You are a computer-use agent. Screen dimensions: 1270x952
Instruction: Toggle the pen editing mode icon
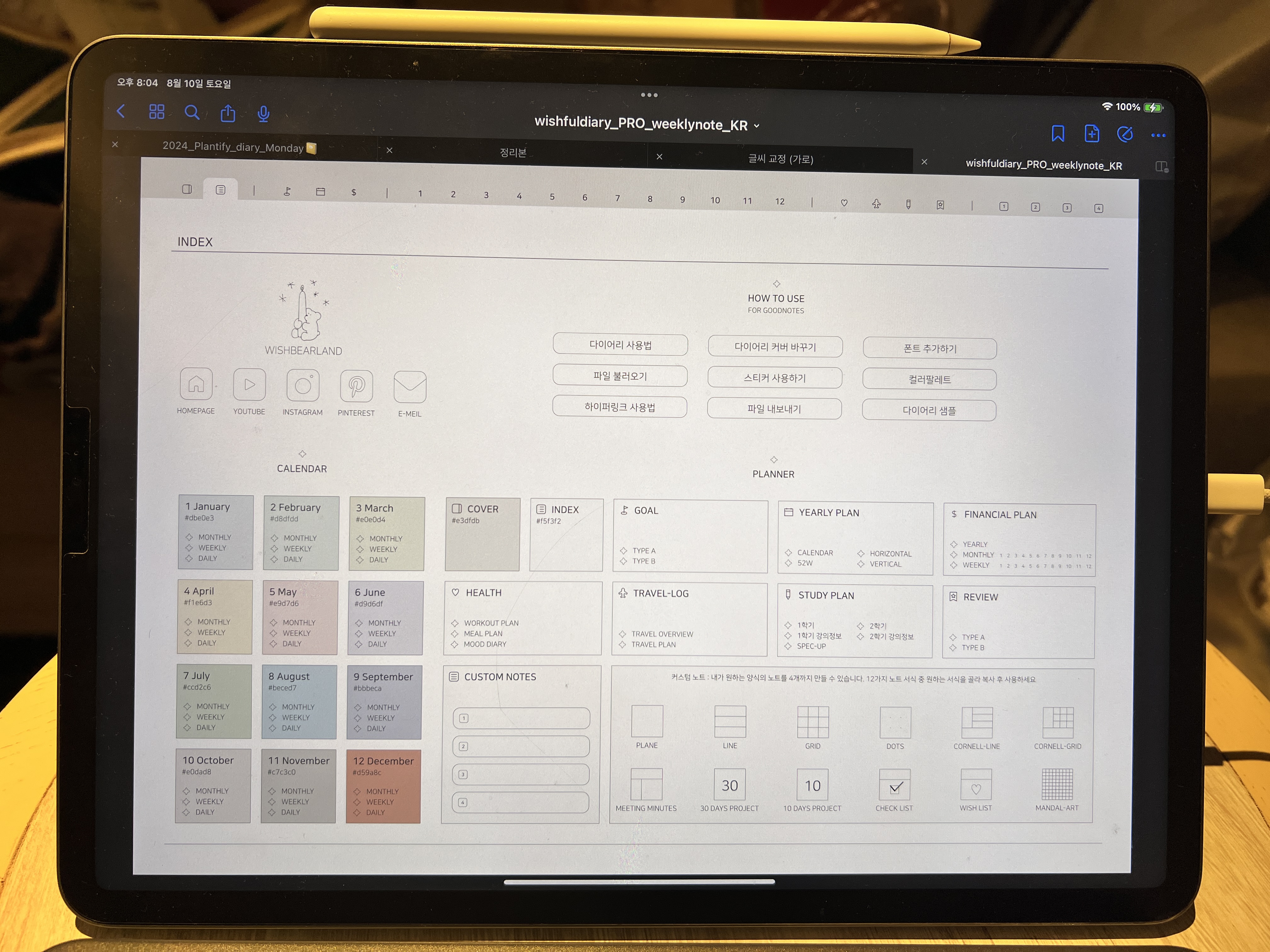[x=1125, y=135]
